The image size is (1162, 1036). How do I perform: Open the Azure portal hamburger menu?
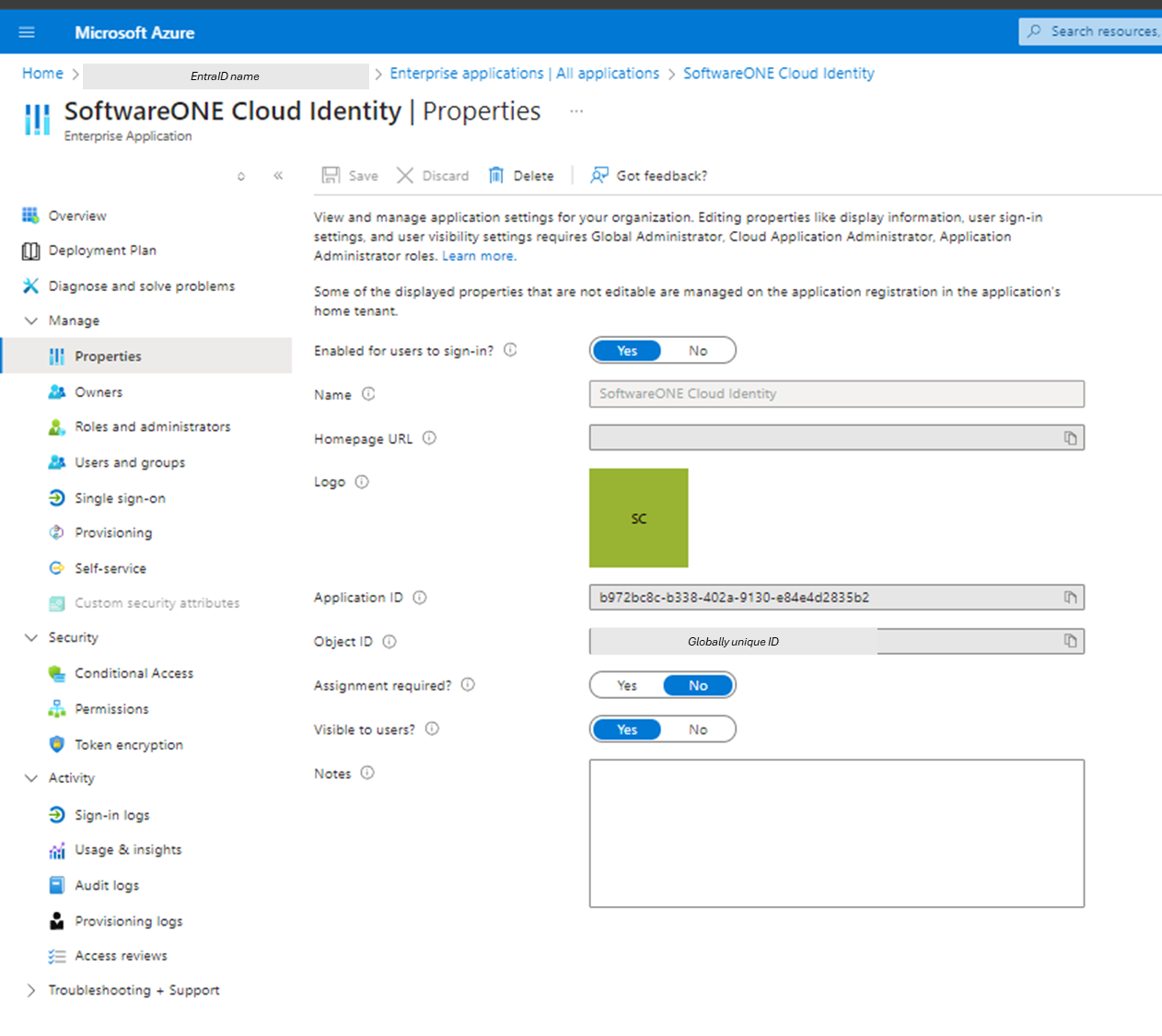(x=27, y=32)
